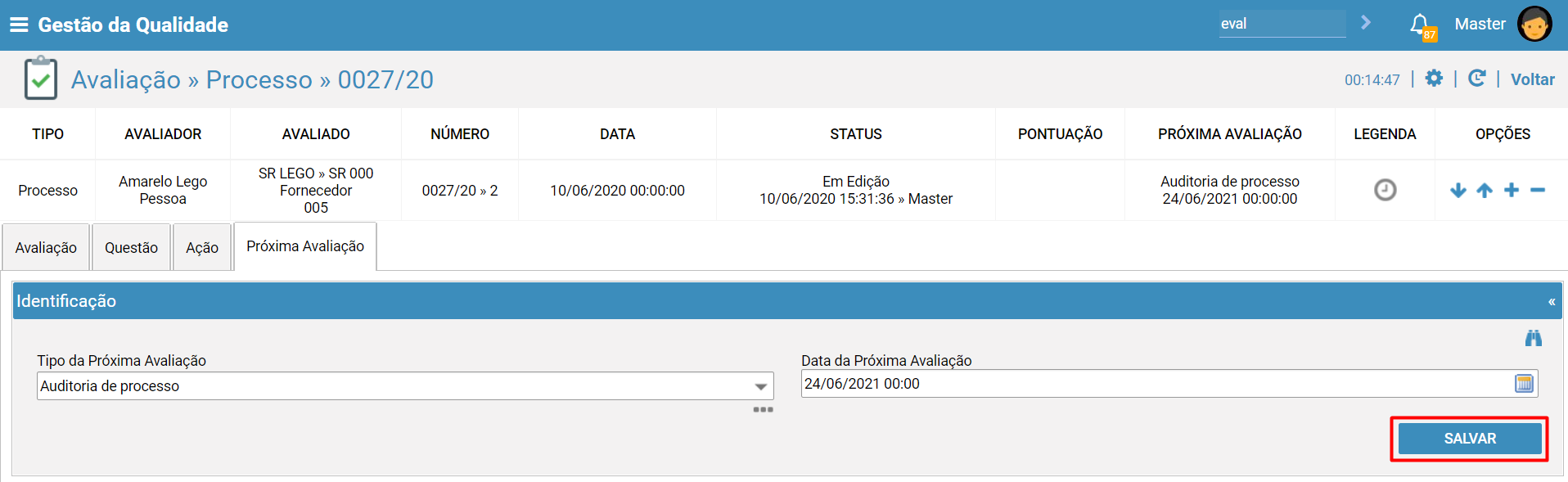Viewport: 1568px width, 482px height.
Task: Click the LEGENDA column header
Action: pos(1385,134)
